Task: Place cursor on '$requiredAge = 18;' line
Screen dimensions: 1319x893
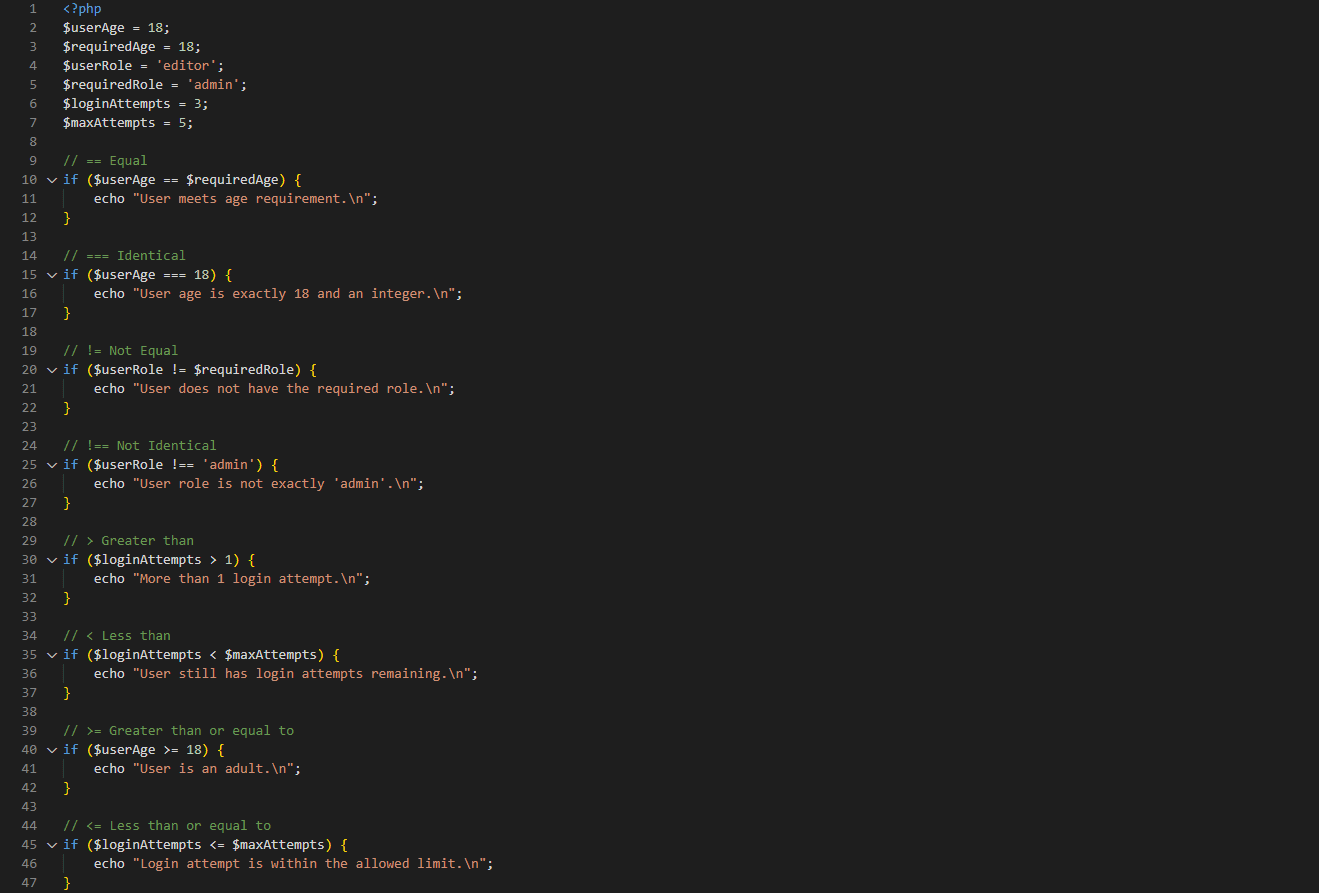Action: 132,47
